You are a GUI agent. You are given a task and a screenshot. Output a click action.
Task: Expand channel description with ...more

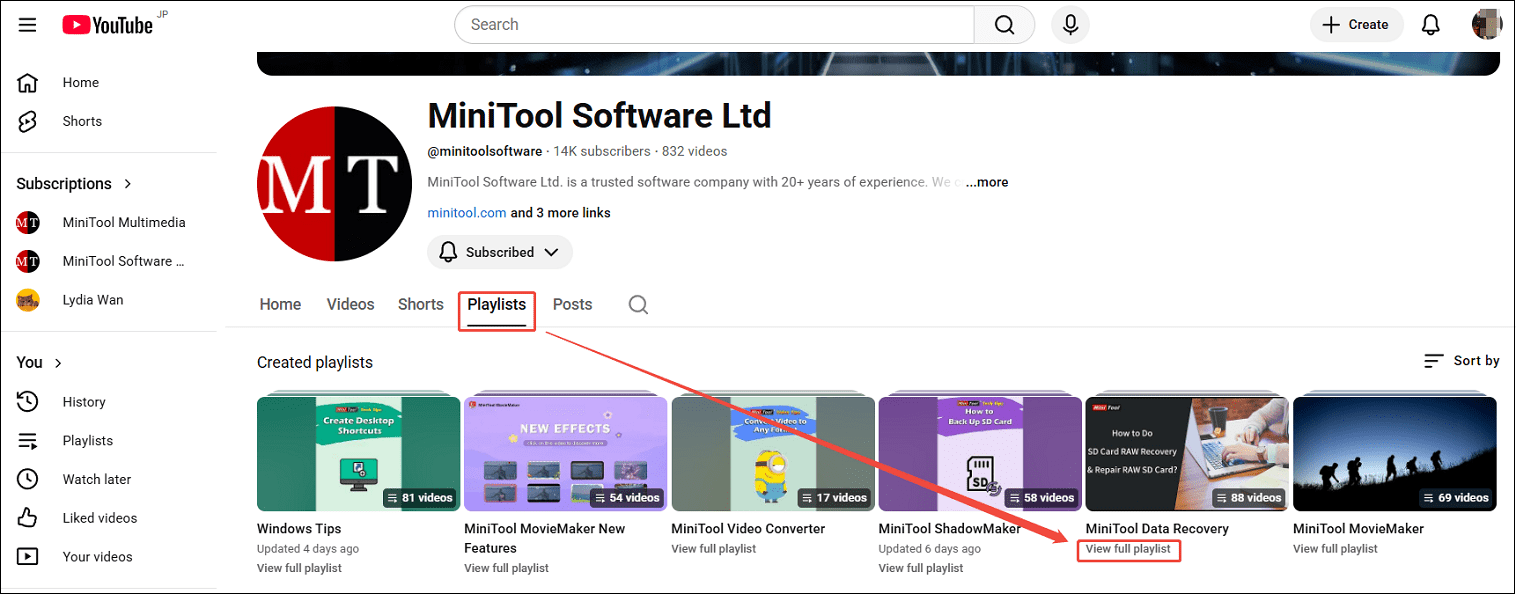987,182
